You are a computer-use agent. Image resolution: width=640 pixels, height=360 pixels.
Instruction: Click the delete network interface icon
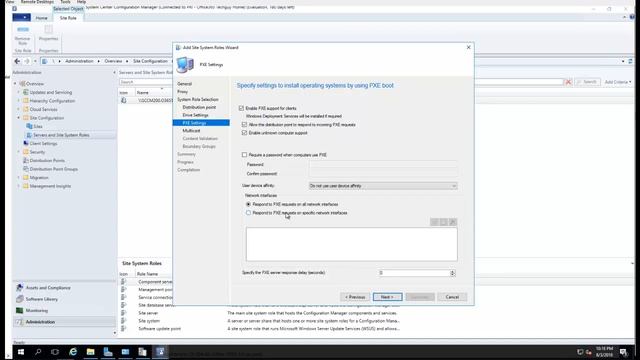[x=453, y=222]
